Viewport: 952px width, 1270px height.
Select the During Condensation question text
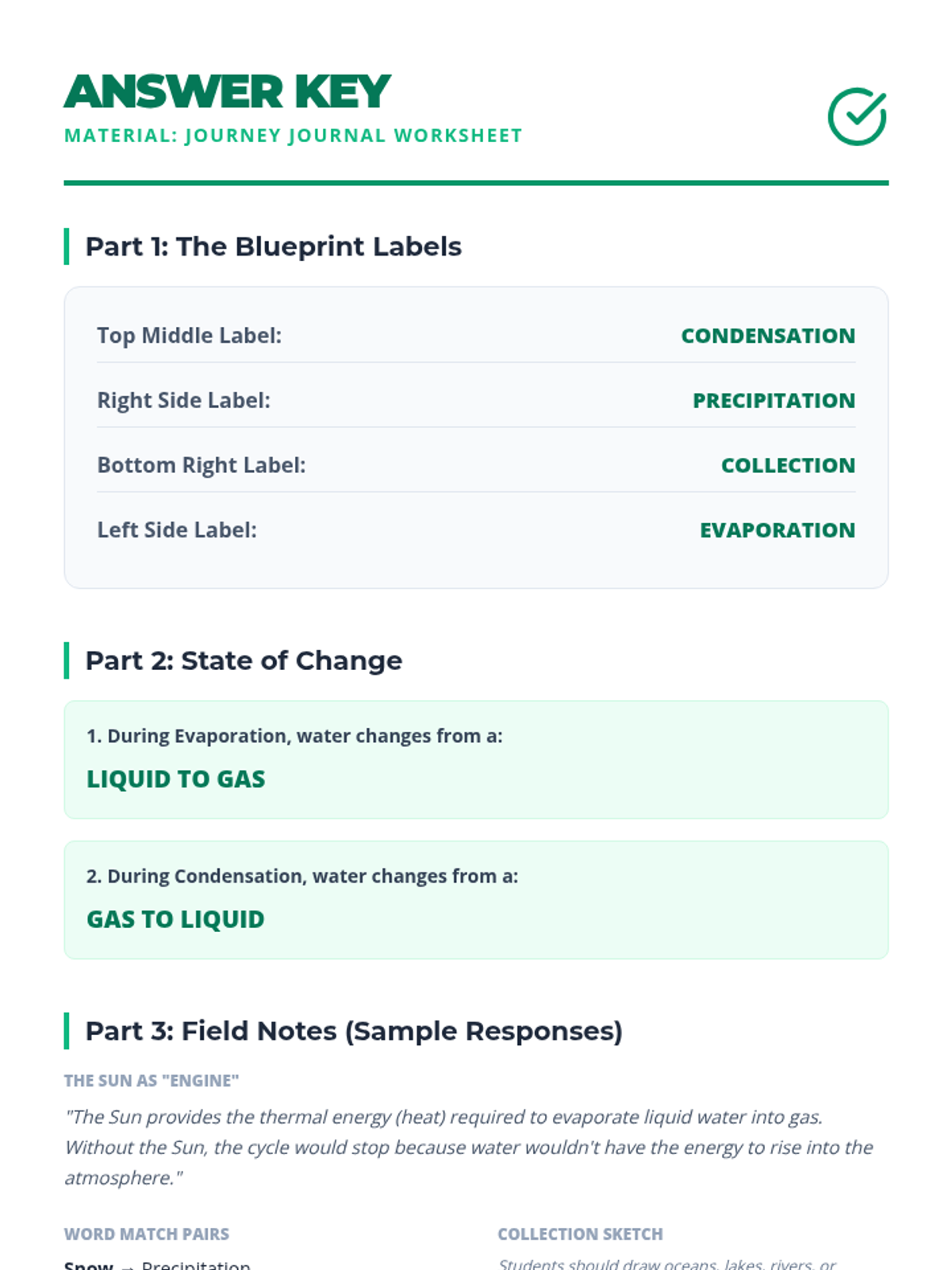(302, 876)
